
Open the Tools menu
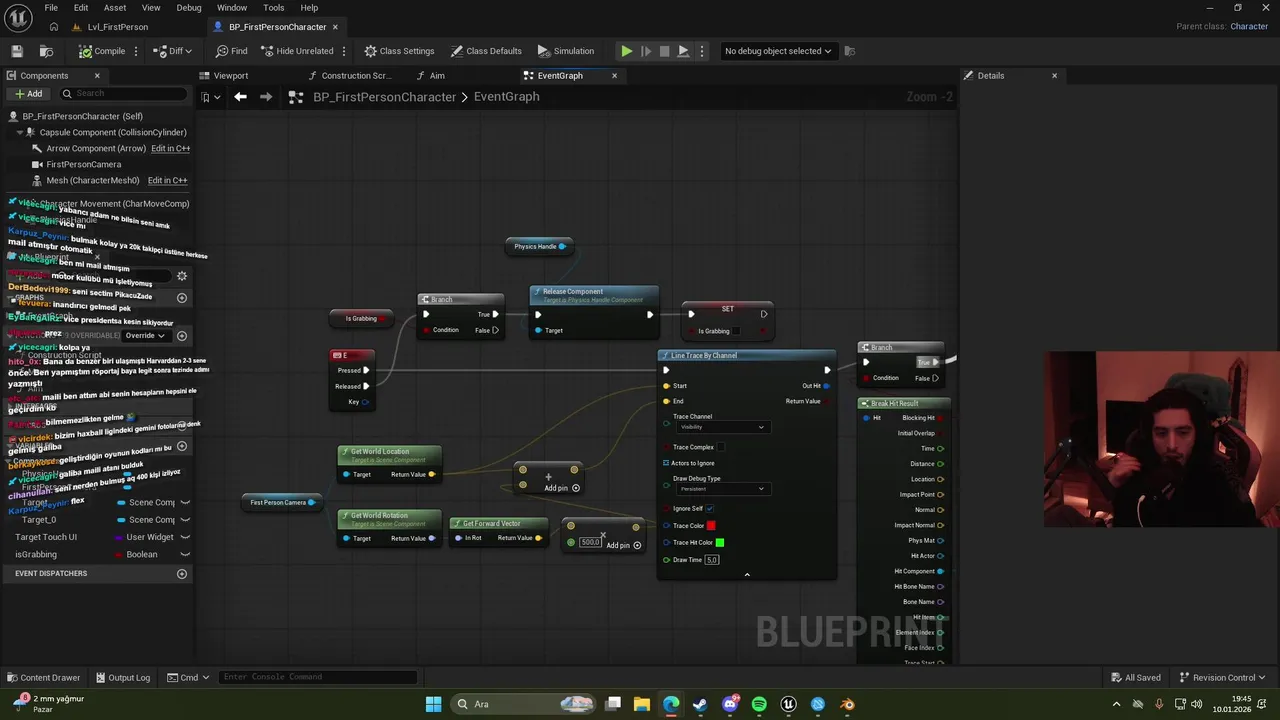tap(274, 8)
